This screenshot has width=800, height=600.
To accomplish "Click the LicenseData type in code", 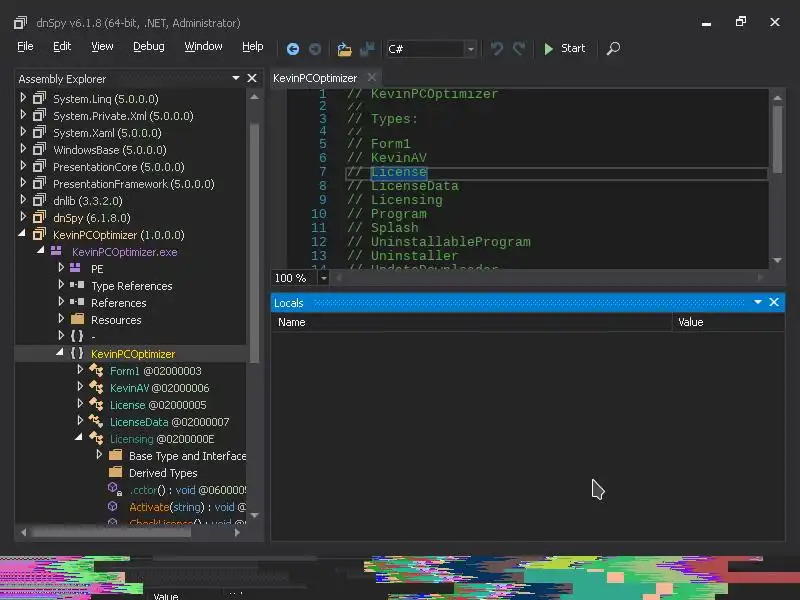I will click(x=414, y=186).
